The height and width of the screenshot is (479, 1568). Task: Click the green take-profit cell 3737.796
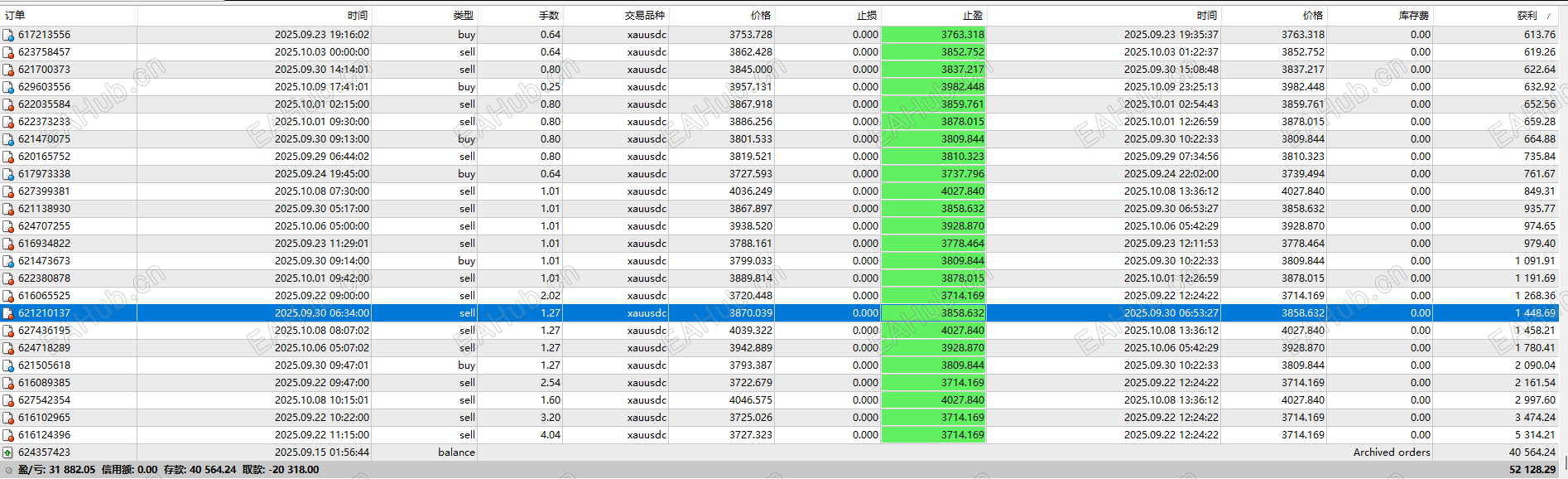point(933,174)
